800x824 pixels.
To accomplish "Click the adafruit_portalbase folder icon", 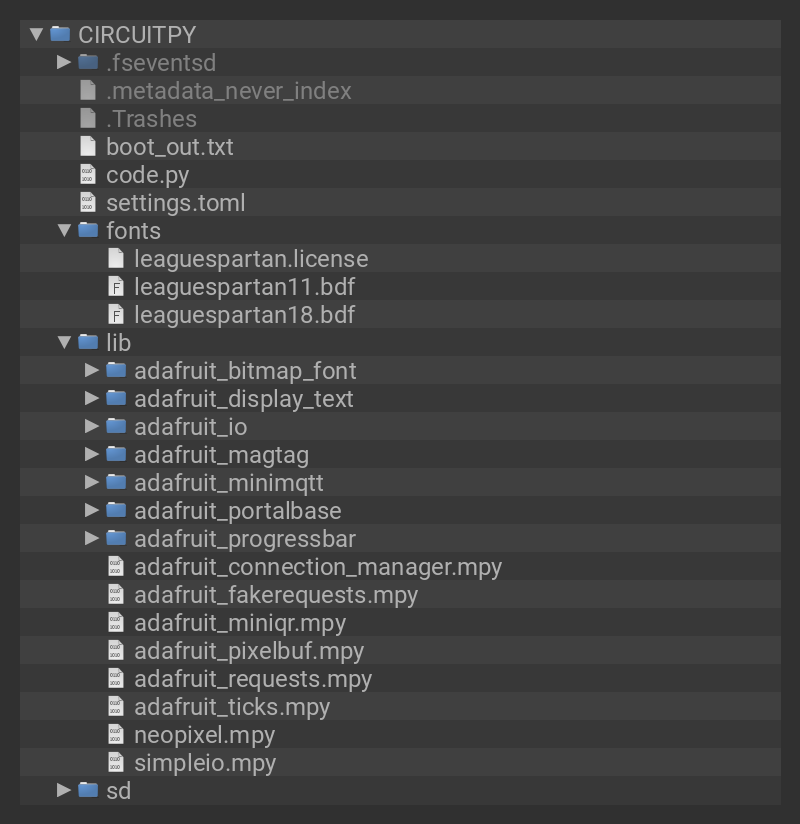I will click(x=116, y=510).
